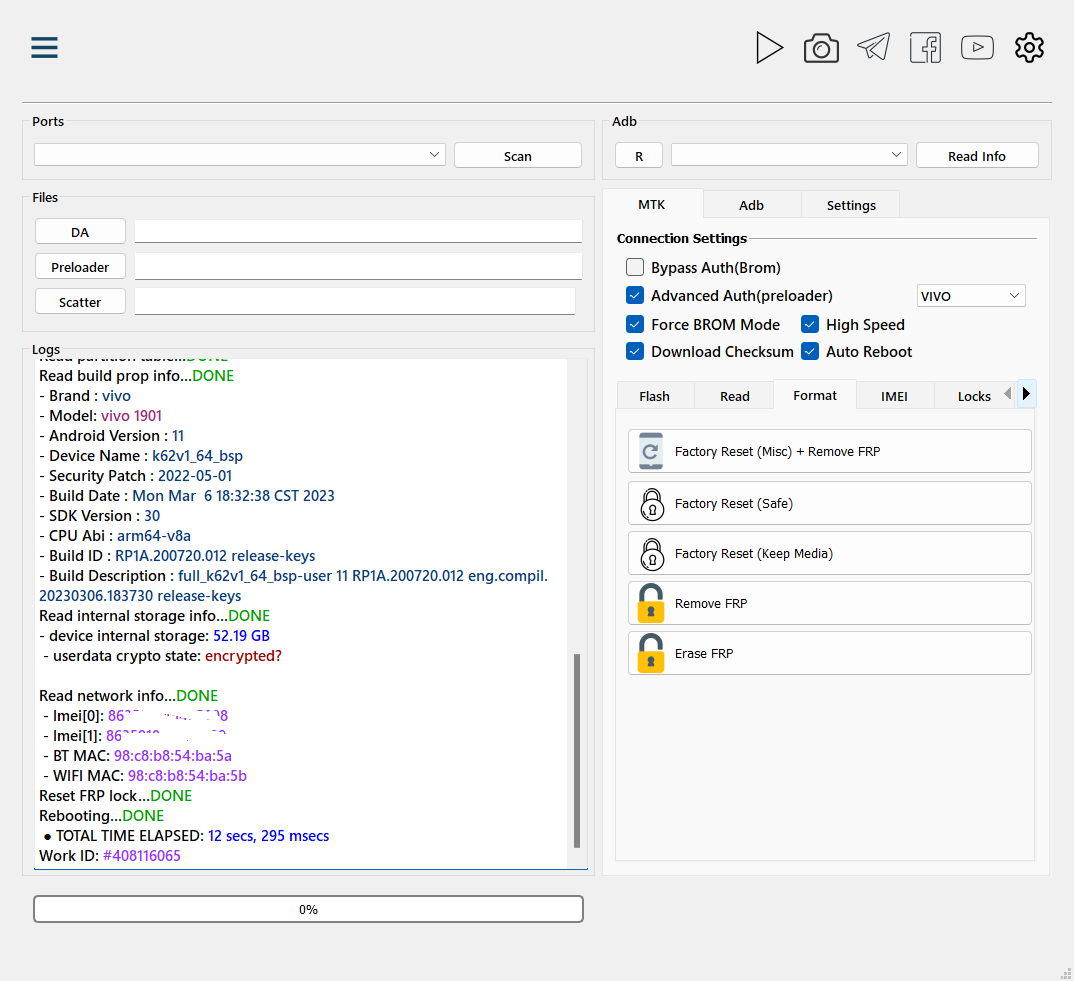Click yellow padlock icon beside Remove FRP
The image size is (1074, 981).
(x=651, y=603)
